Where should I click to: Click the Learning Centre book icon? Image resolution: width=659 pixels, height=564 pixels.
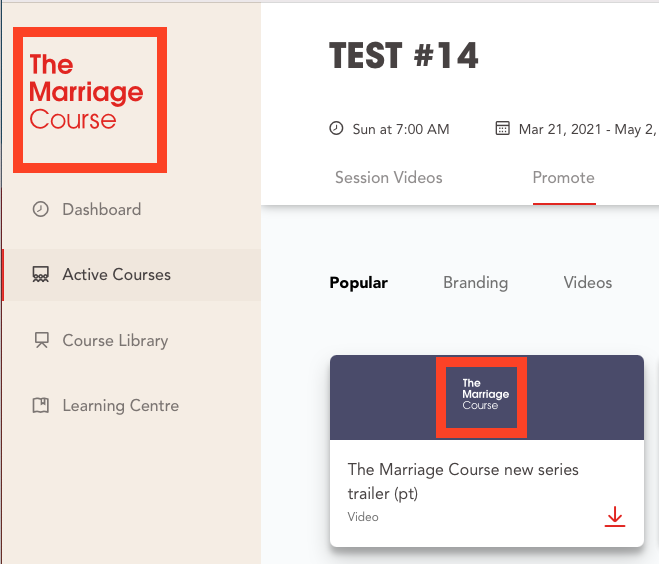pos(41,405)
